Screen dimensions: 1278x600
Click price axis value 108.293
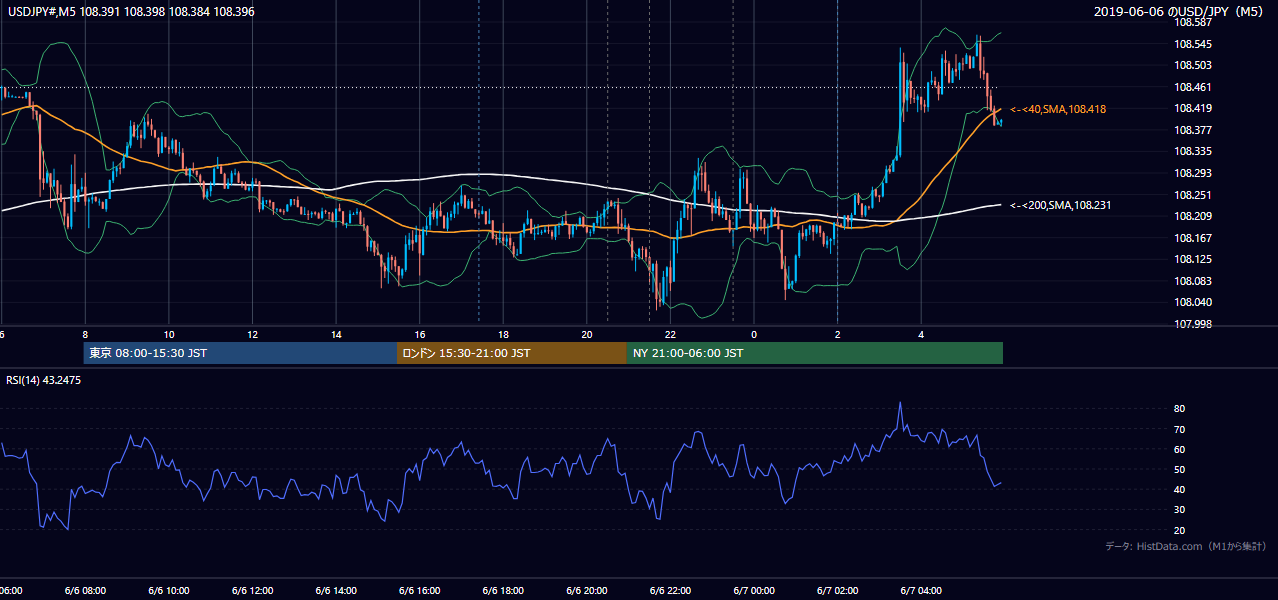point(1193,173)
